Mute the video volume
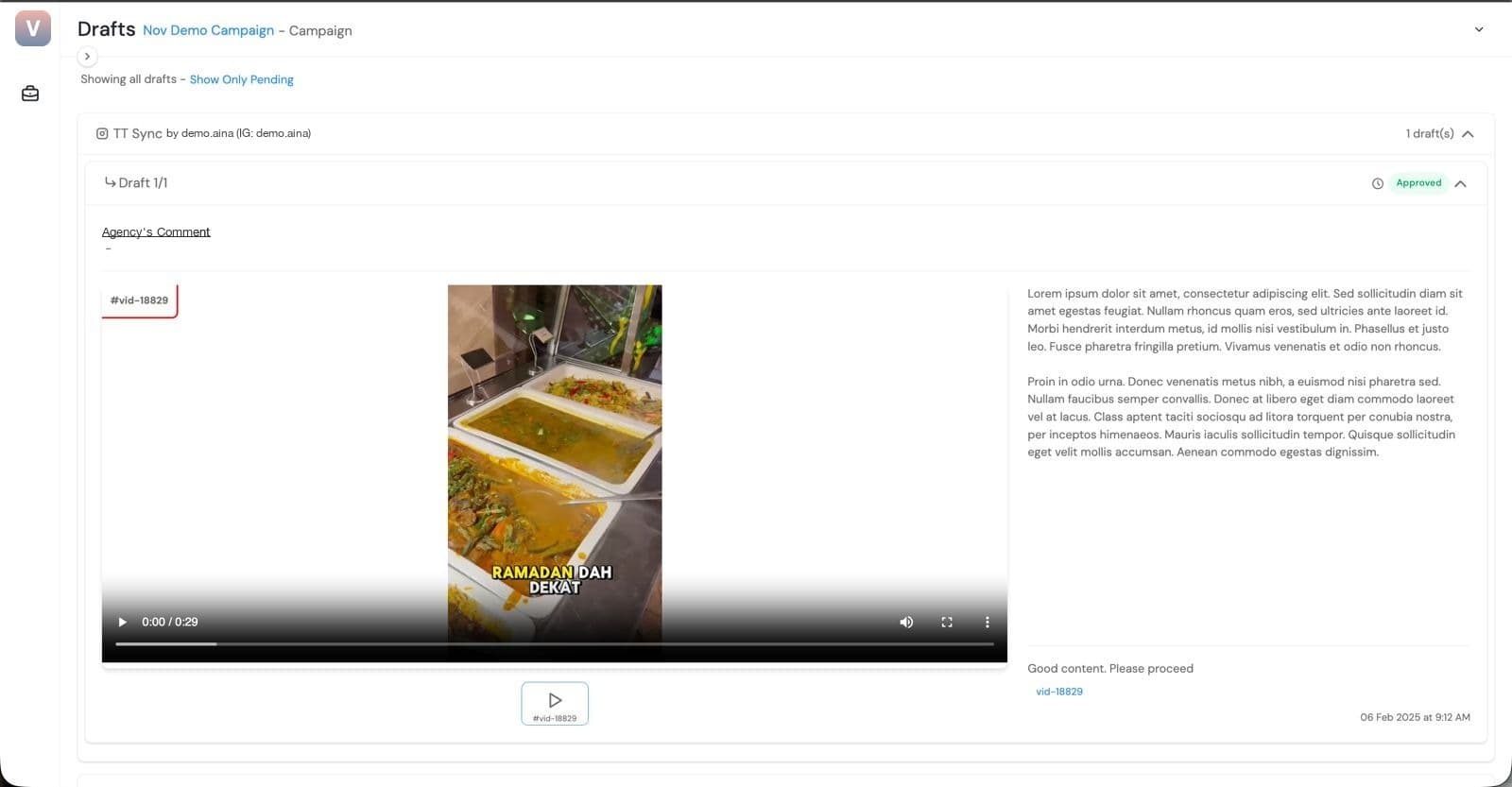Screen dimensions: 1512x787 pos(906,622)
